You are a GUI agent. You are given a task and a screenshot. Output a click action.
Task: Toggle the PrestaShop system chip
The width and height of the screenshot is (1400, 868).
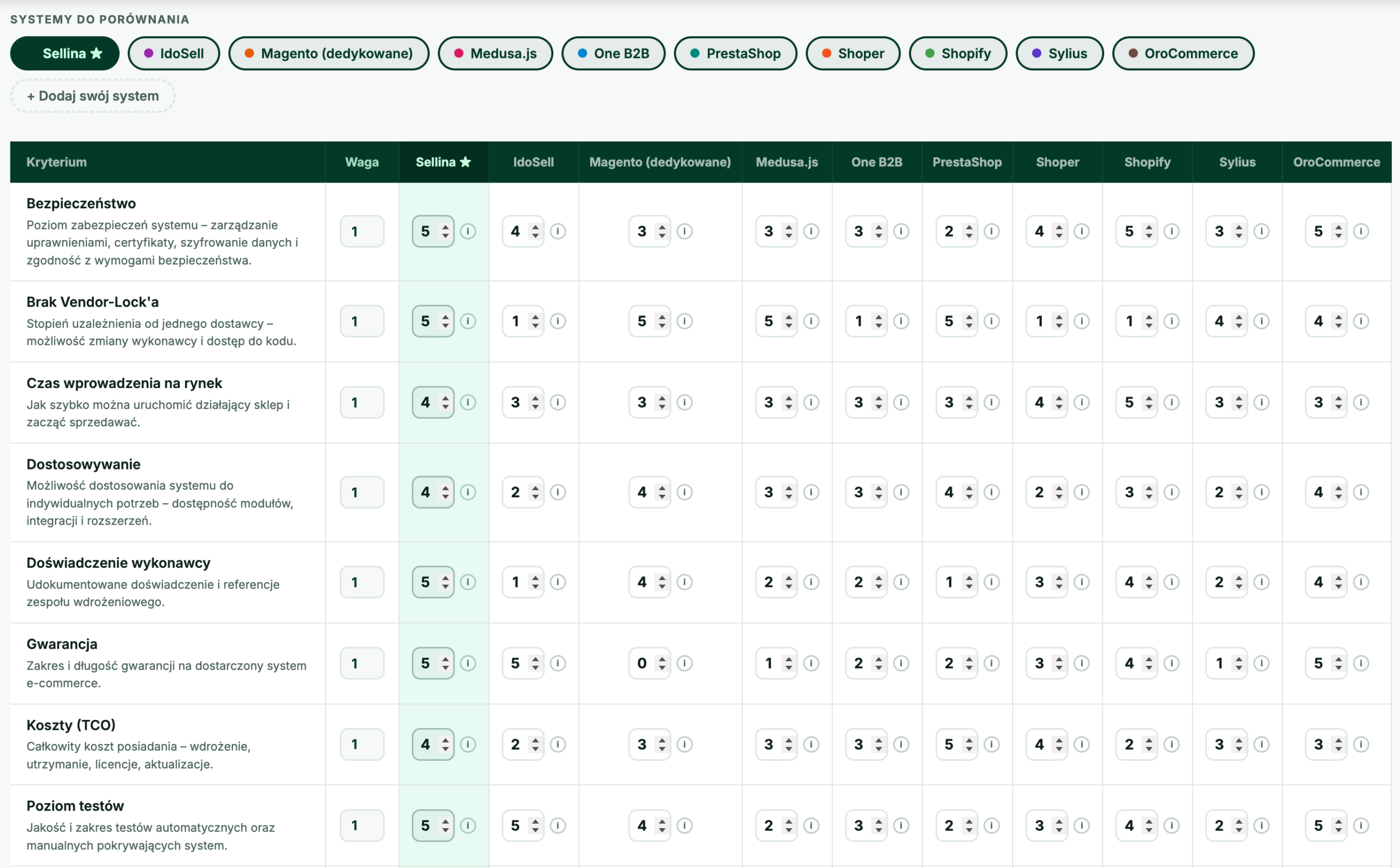[736, 54]
